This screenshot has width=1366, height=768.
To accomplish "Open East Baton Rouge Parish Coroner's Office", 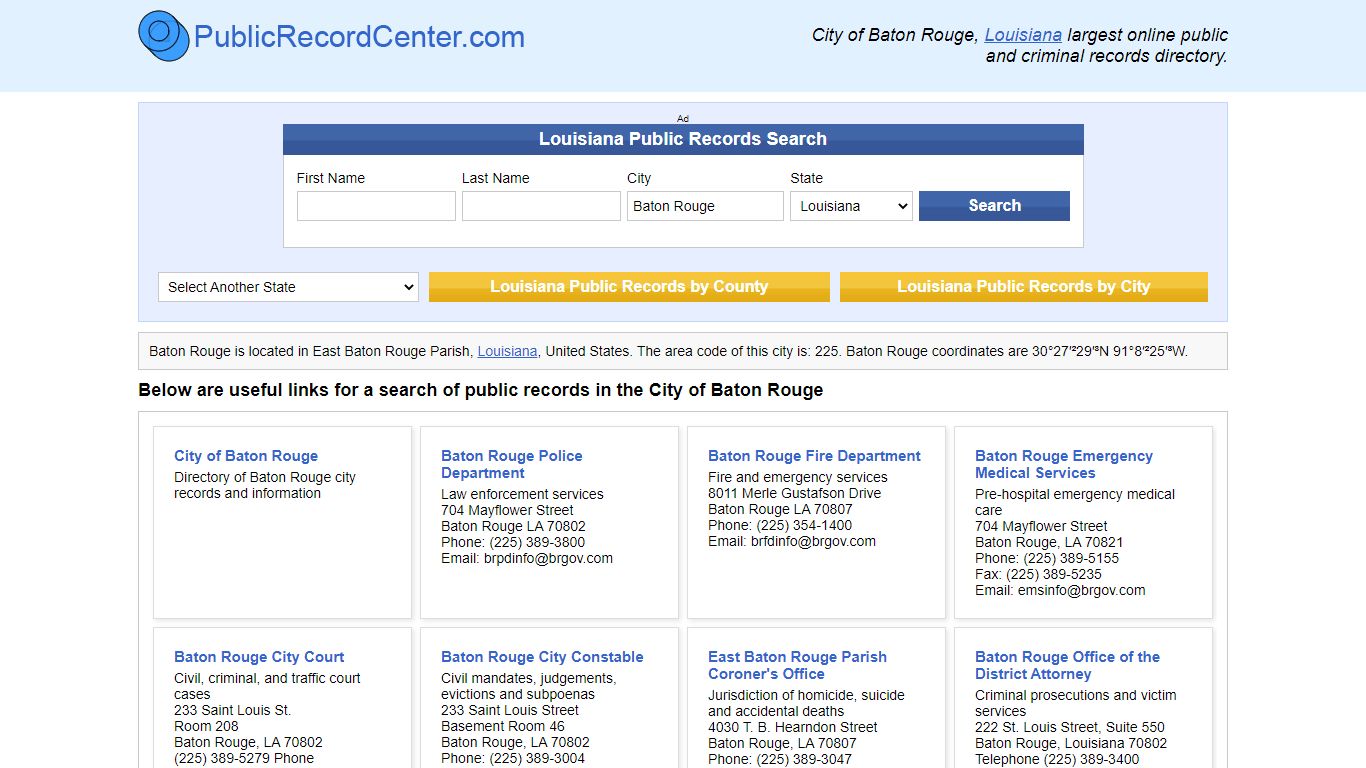I will point(797,665).
